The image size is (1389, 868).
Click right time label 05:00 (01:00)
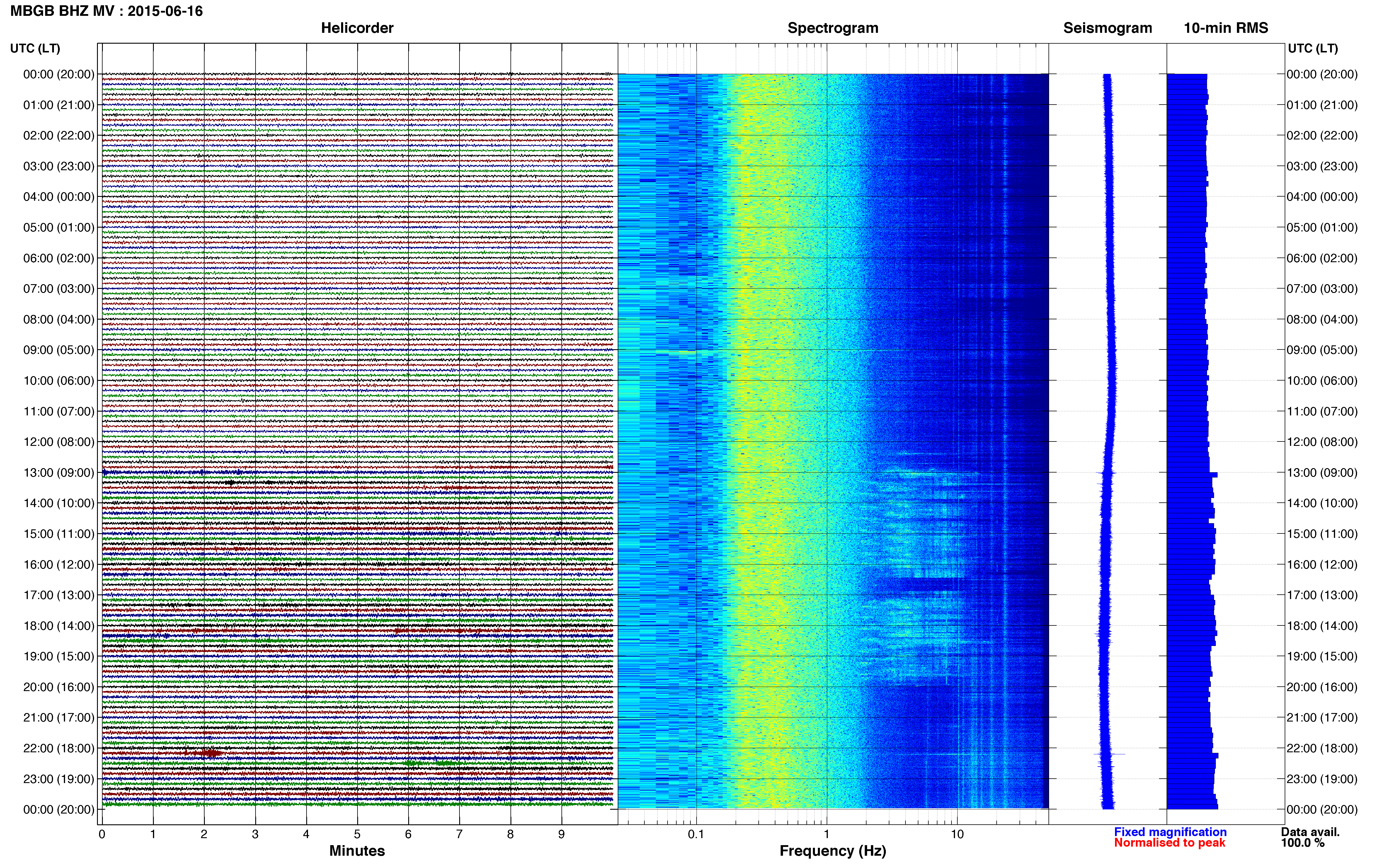point(1322,227)
